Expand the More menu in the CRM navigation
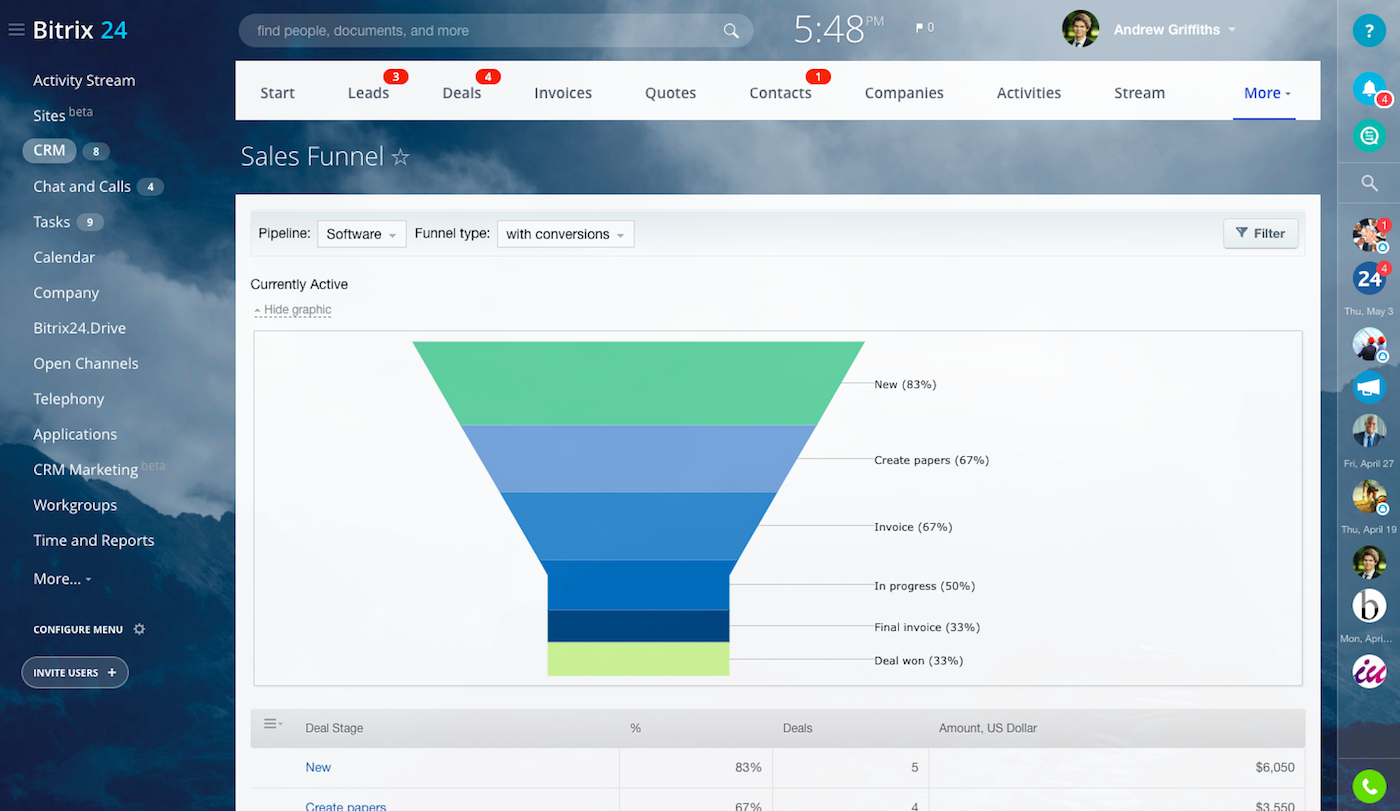This screenshot has width=1400, height=811. click(x=1264, y=92)
